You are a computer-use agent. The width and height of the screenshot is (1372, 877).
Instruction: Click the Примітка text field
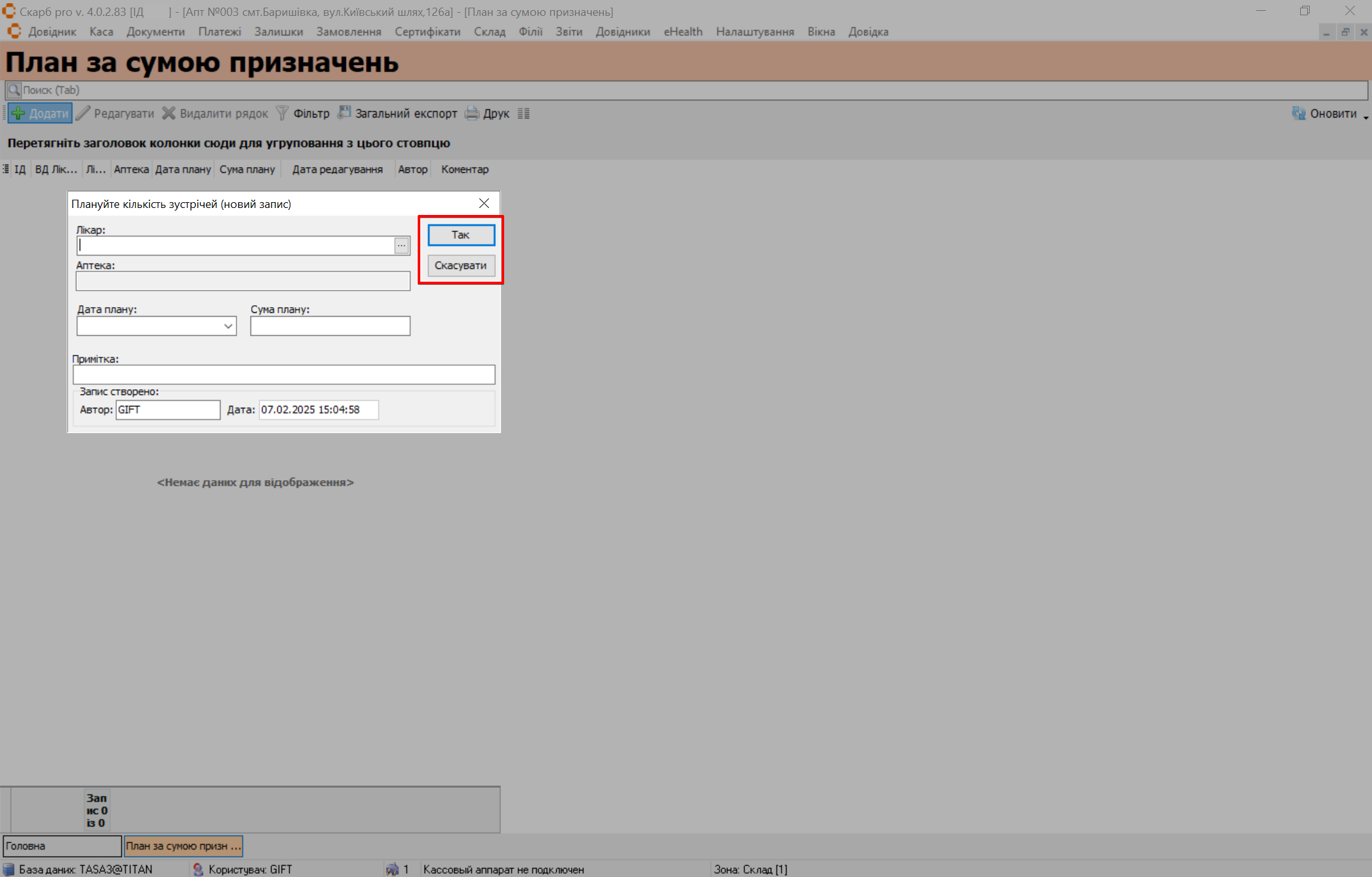284,375
